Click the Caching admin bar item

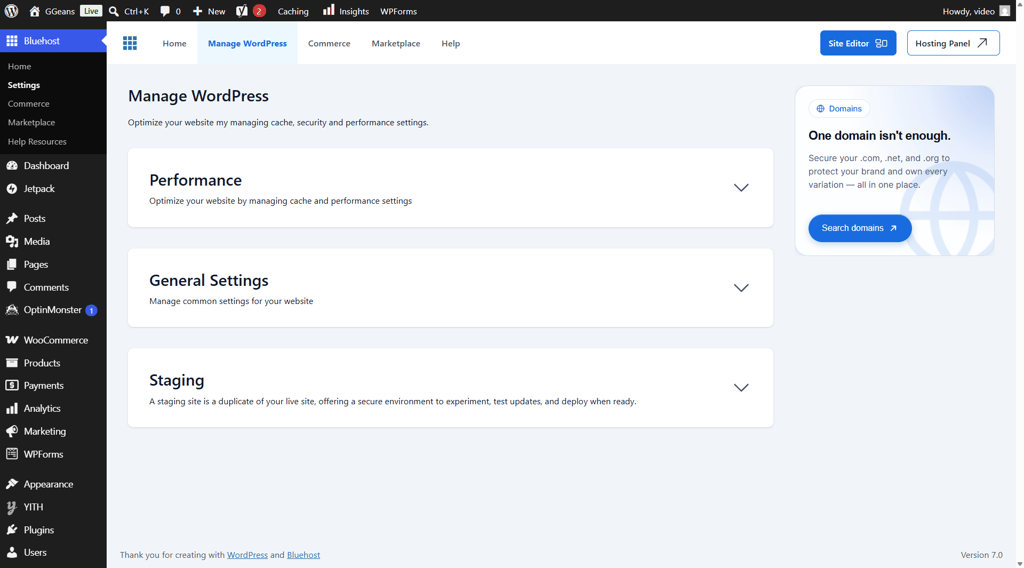coord(293,11)
